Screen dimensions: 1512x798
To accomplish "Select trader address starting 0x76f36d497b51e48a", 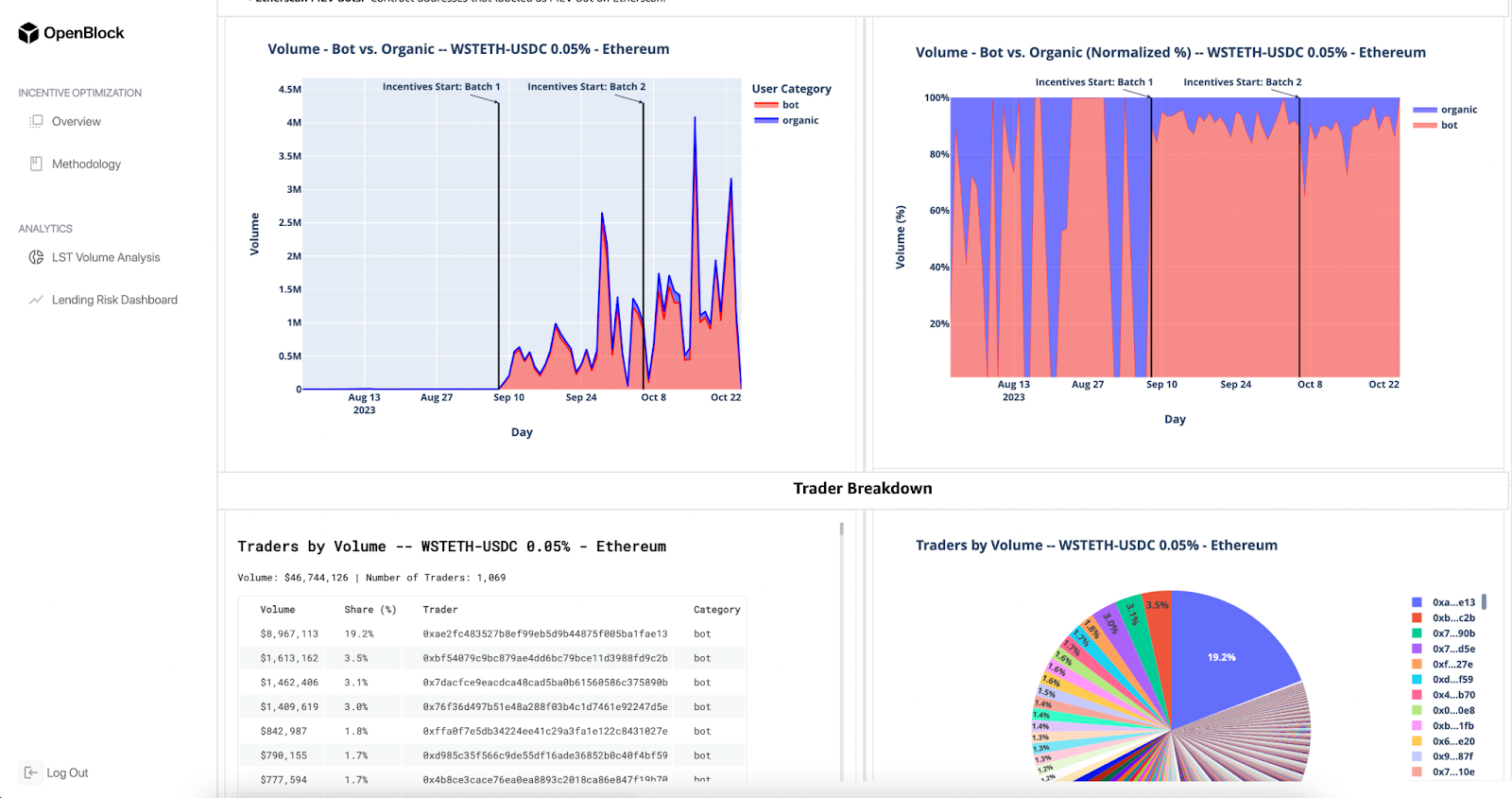I will point(545,707).
